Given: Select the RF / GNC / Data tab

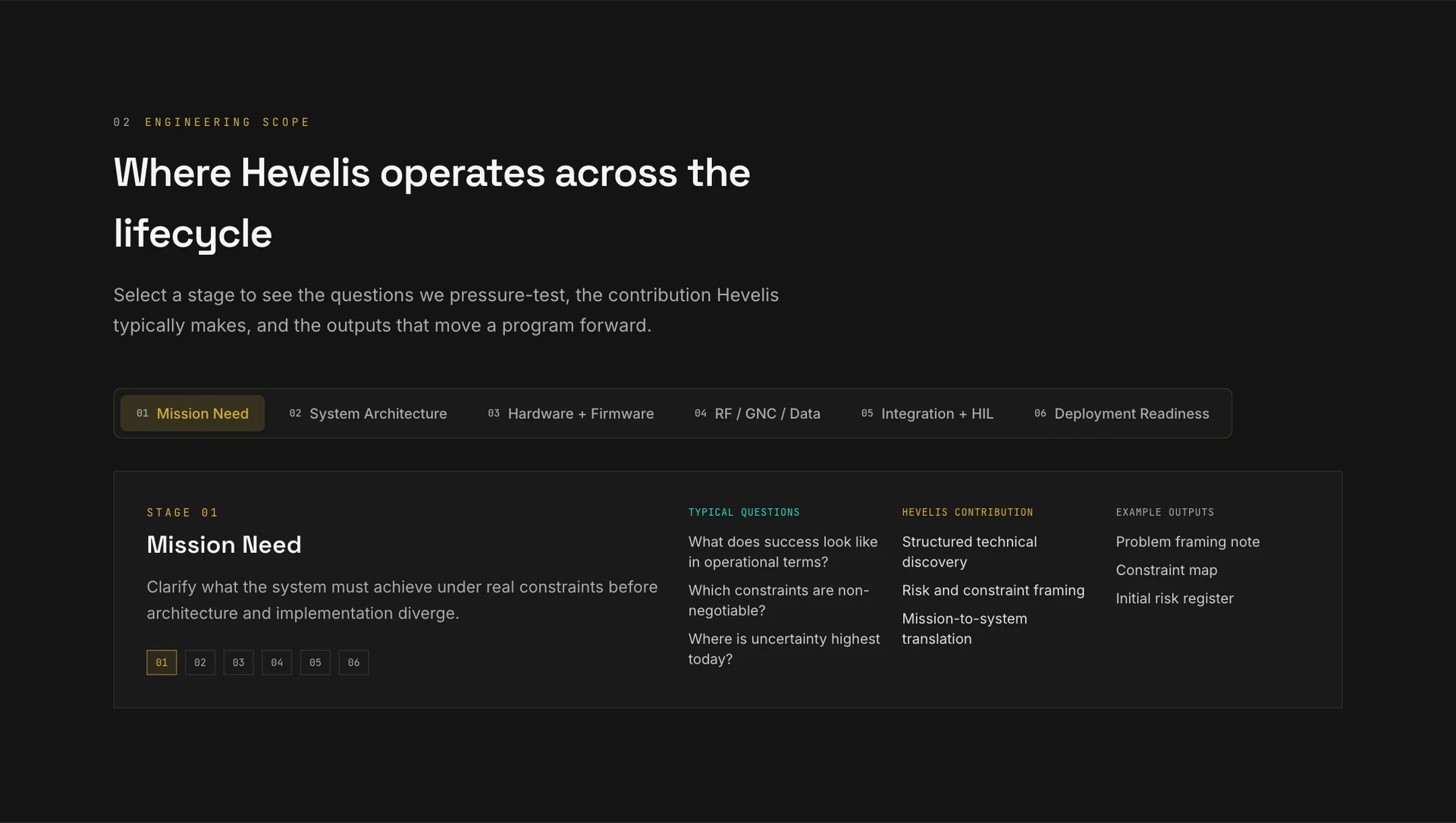Looking at the screenshot, I should pos(758,413).
